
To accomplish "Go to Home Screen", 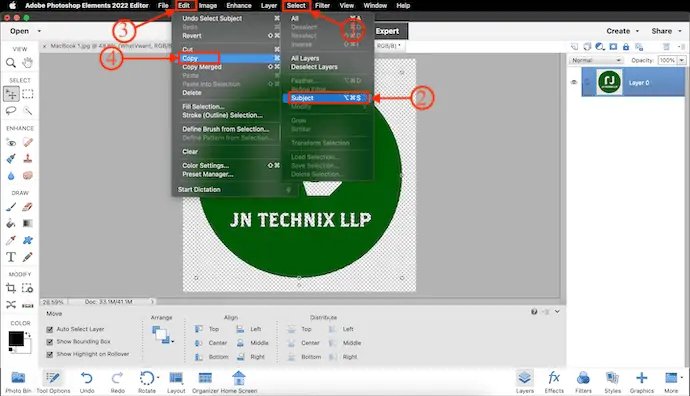I will [239, 382].
